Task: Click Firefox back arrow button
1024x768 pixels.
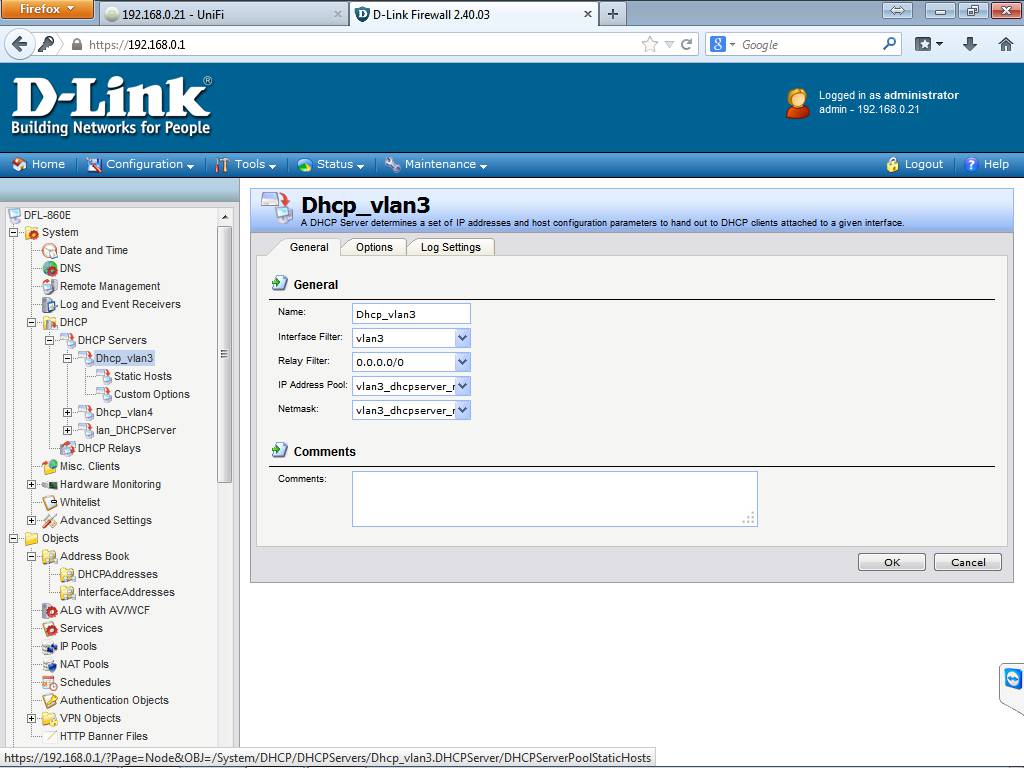Action: [x=20, y=44]
